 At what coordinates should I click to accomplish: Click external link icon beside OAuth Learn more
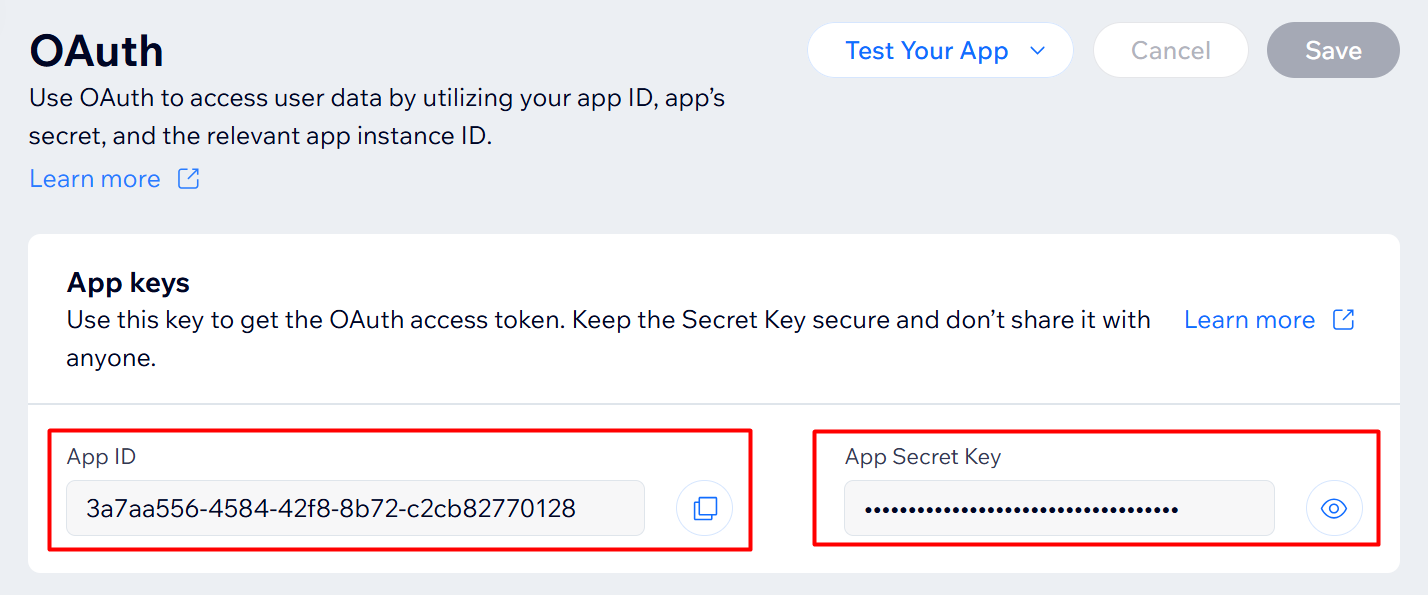point(188,179)
